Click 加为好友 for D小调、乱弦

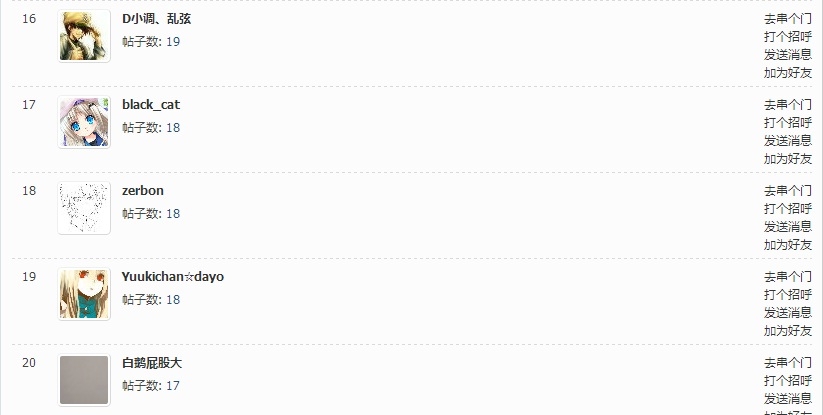788,72
